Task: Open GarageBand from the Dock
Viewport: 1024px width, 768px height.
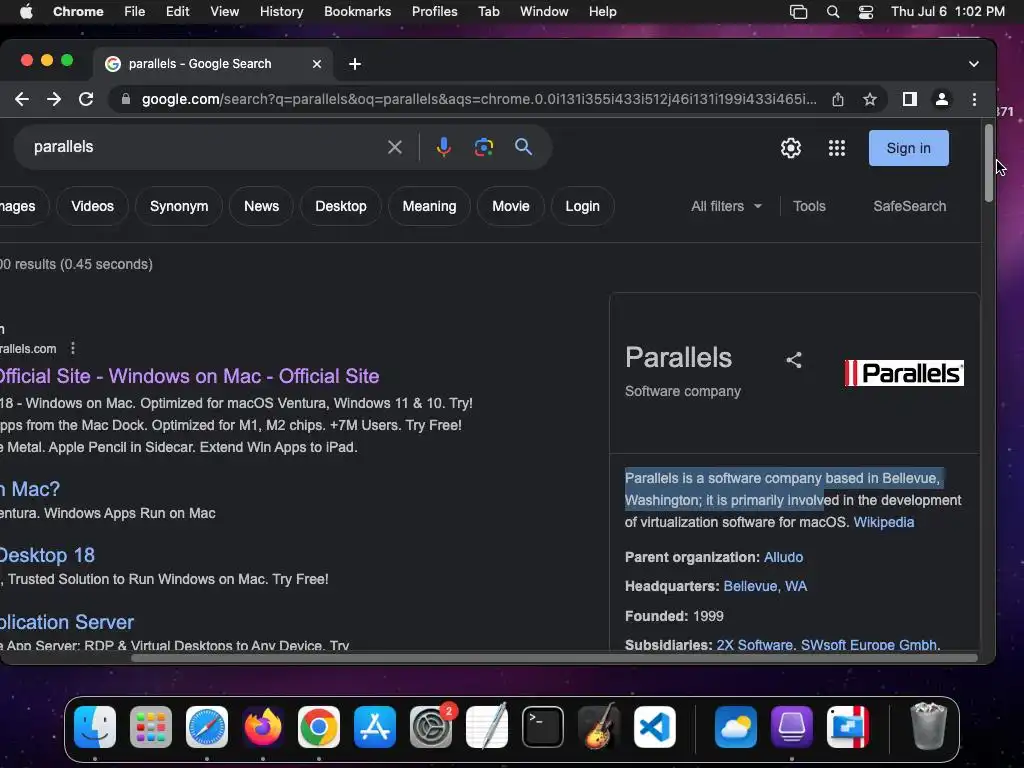Action: pyautogui.click(x=599, y=727)
